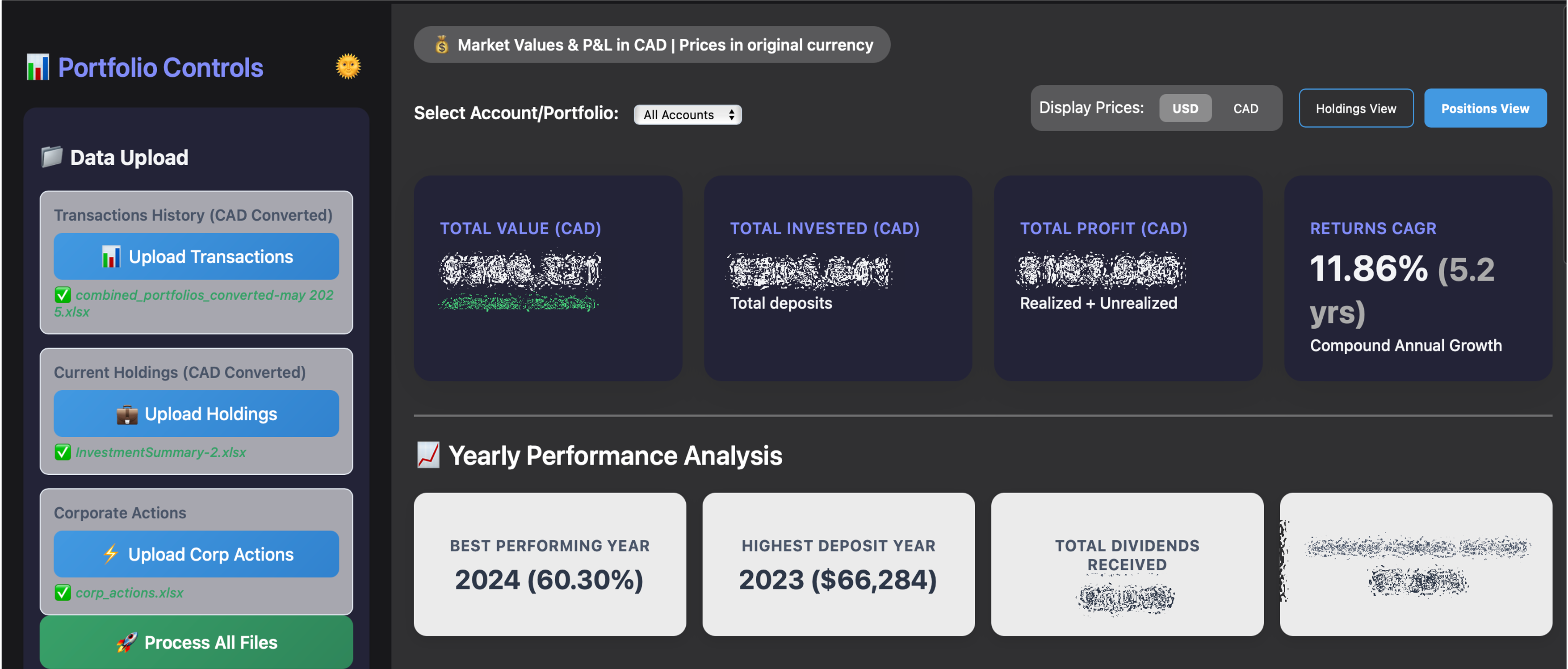The width and height of the screenshot is (1568, 669).
Task: Click the Upload Holdings button
Action: 196,414
